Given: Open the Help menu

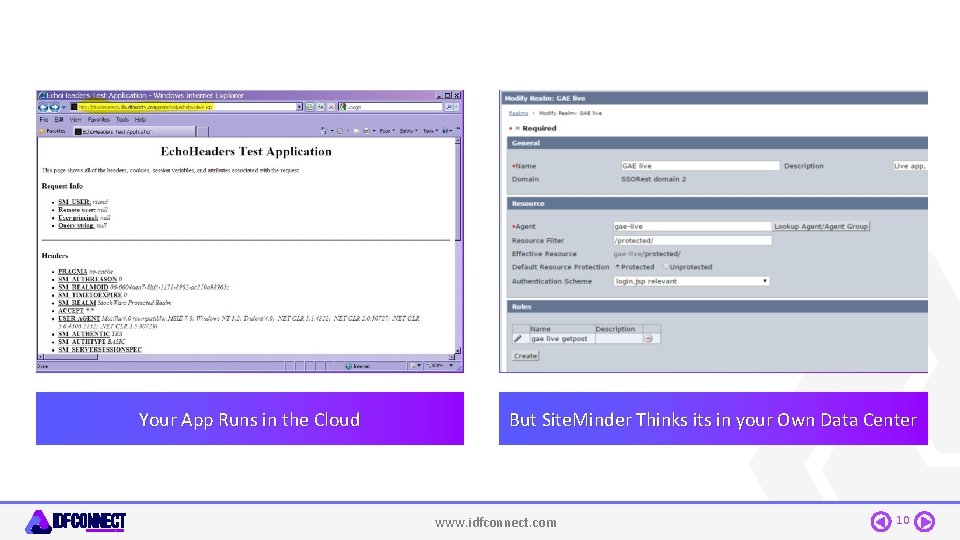Looking at the screenshot, I should (140, 120).
